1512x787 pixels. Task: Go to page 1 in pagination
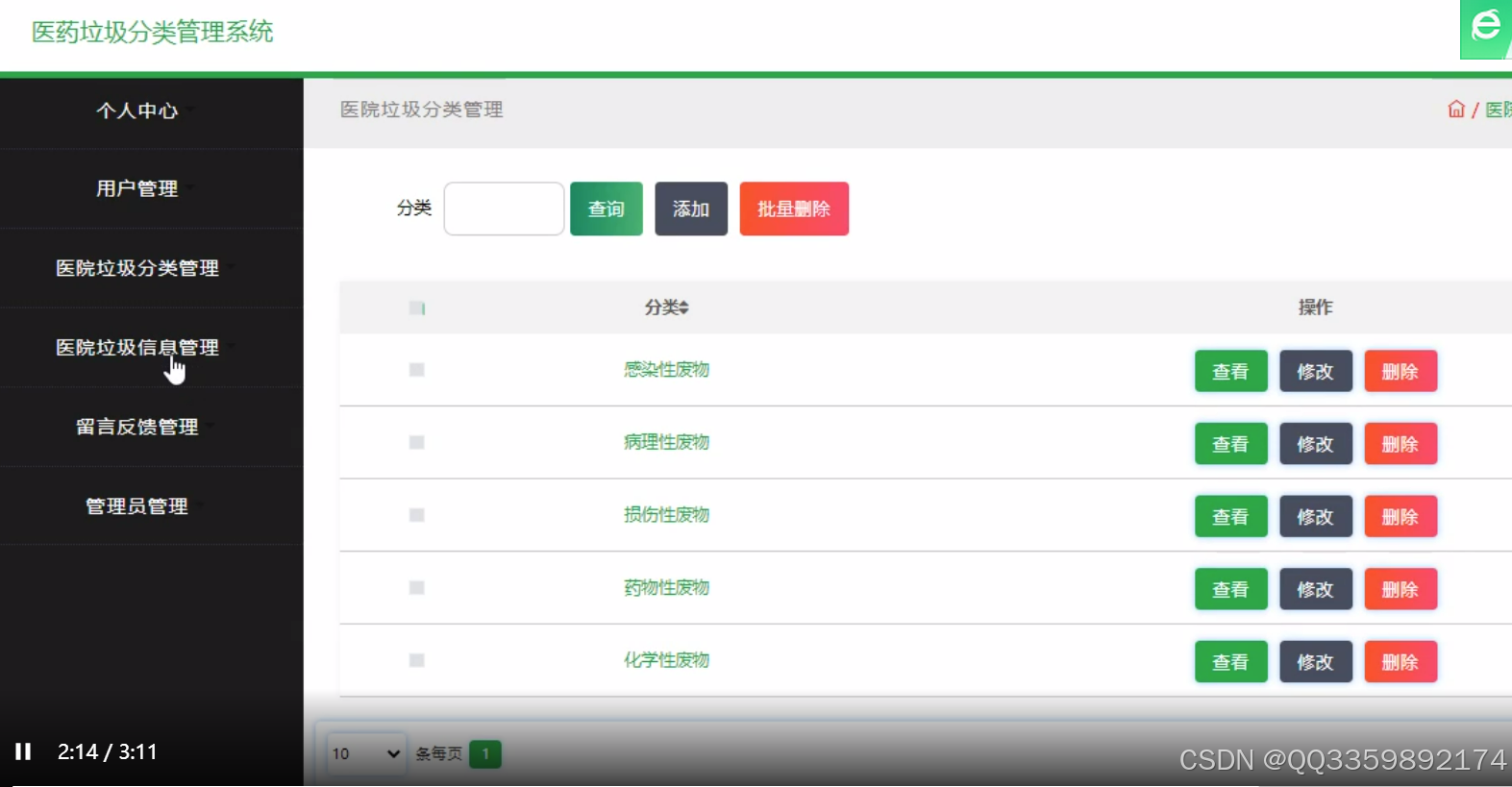tap(485, 753)
